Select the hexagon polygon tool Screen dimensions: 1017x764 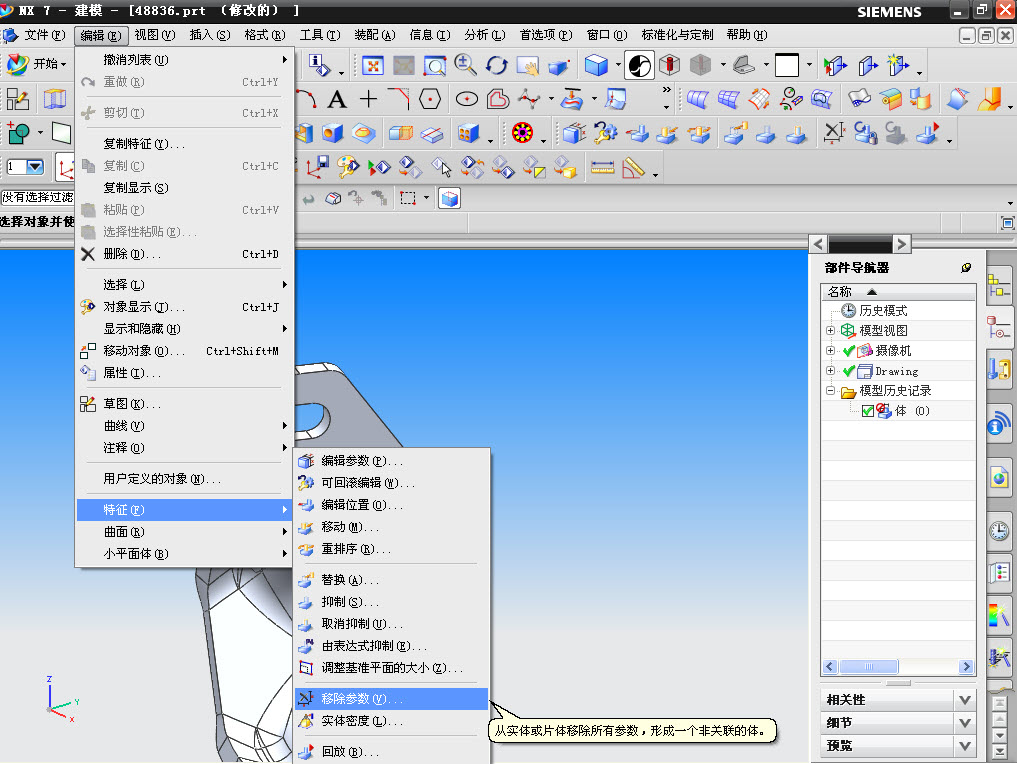(x=430, y=99)
